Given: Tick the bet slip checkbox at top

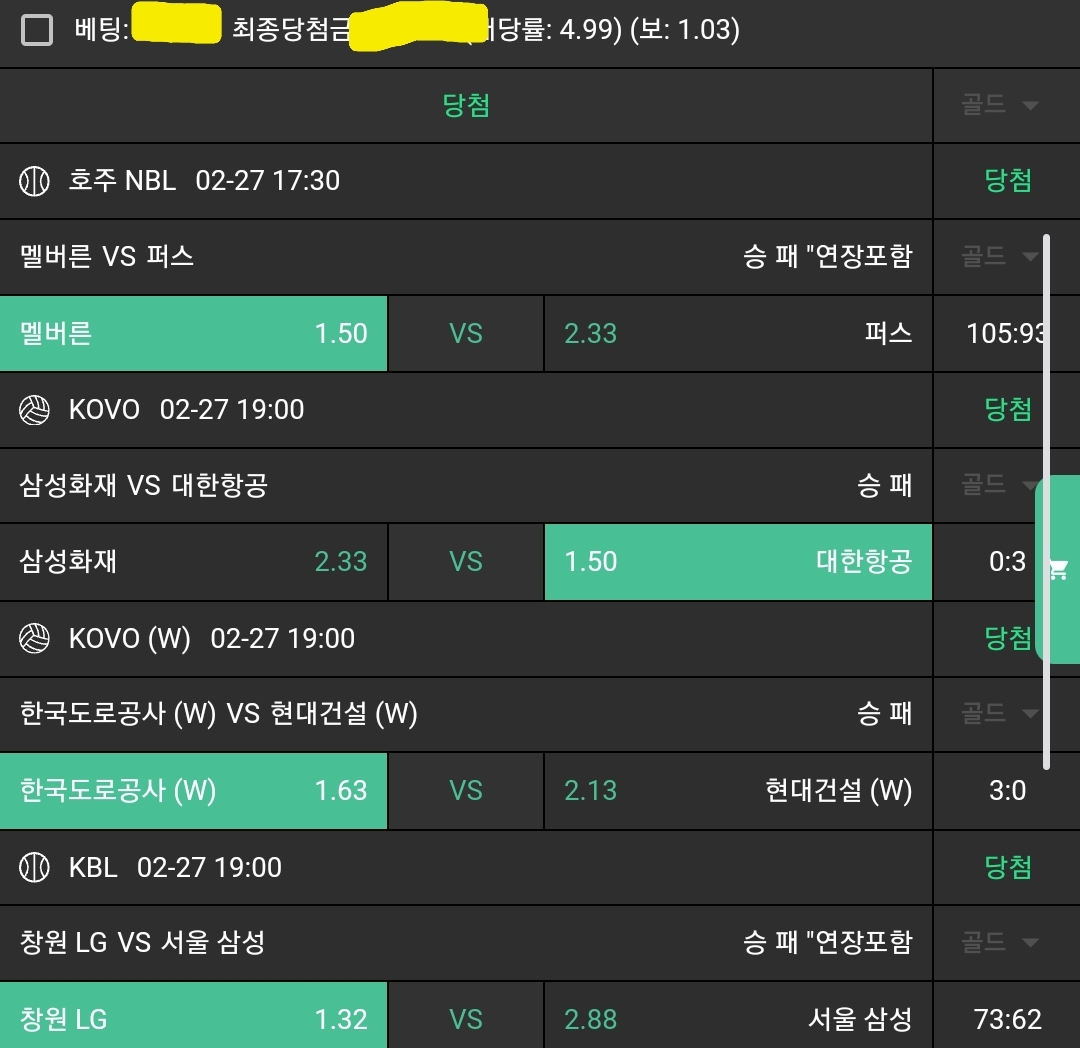Looking at the screenshot, I should (37, 30).
